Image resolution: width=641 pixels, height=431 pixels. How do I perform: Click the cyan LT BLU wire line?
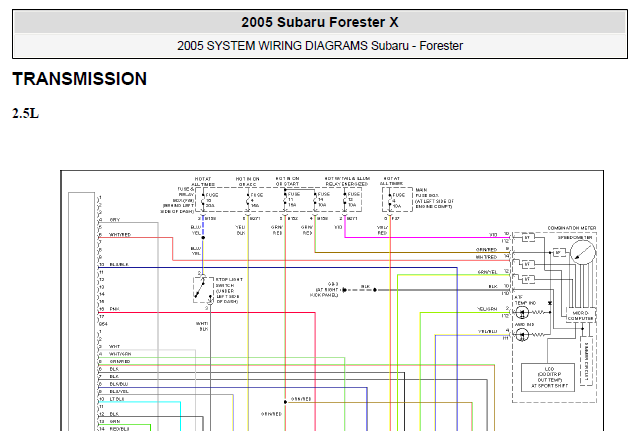[x=139, y=402]
